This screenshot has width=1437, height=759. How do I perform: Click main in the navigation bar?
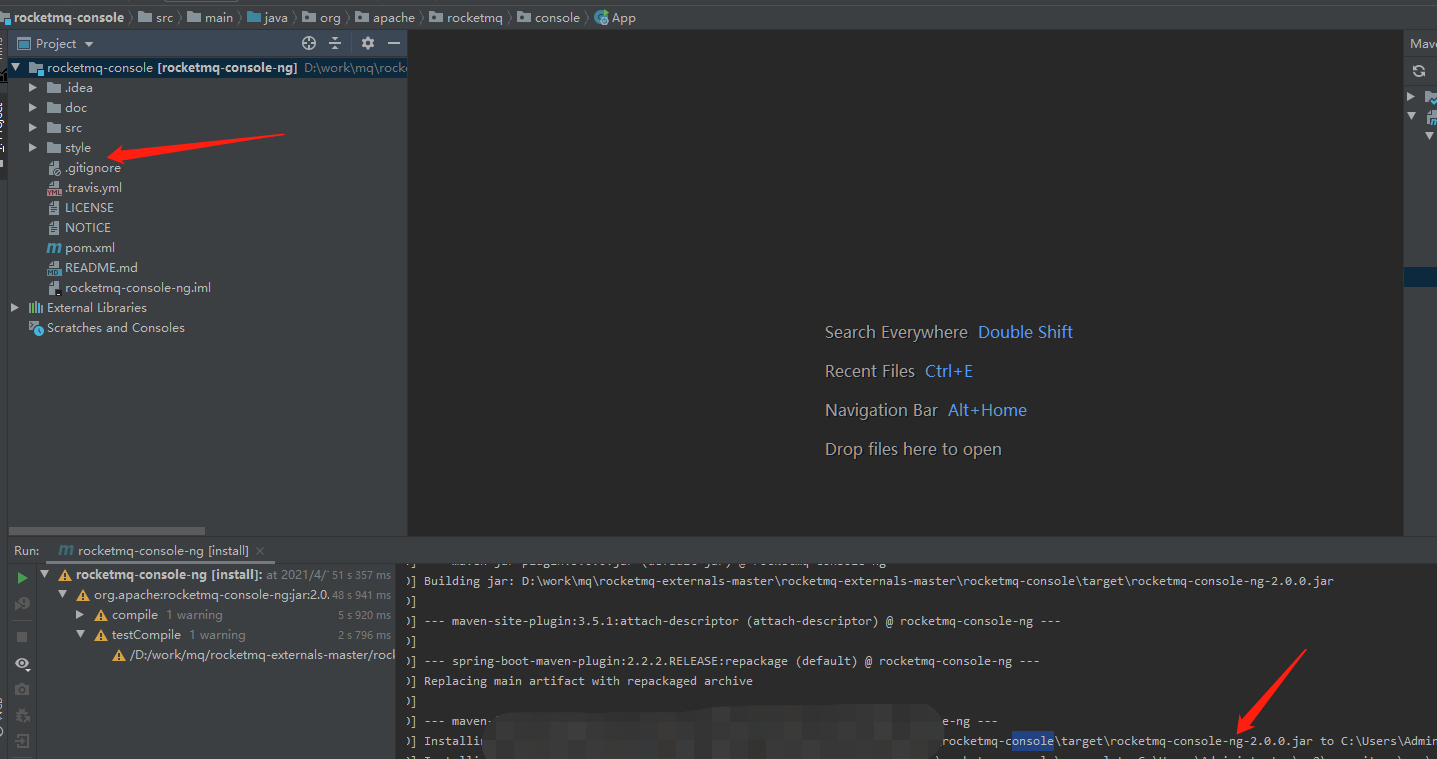point(219,17)
